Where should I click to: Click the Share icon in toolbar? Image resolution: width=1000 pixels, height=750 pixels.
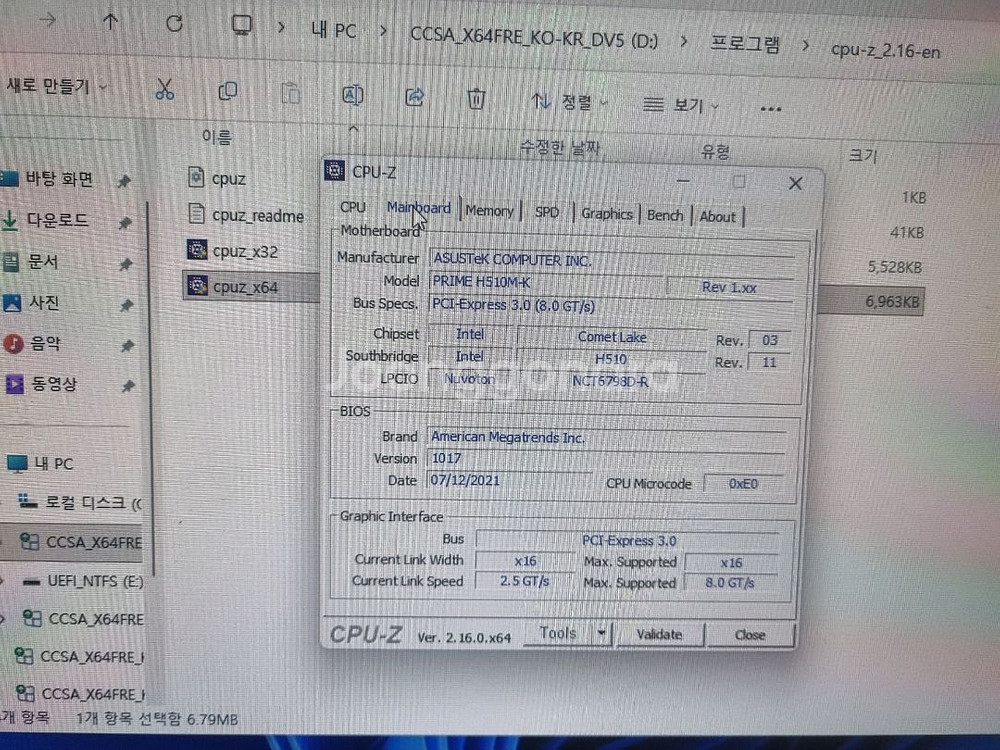click(414, 97)
